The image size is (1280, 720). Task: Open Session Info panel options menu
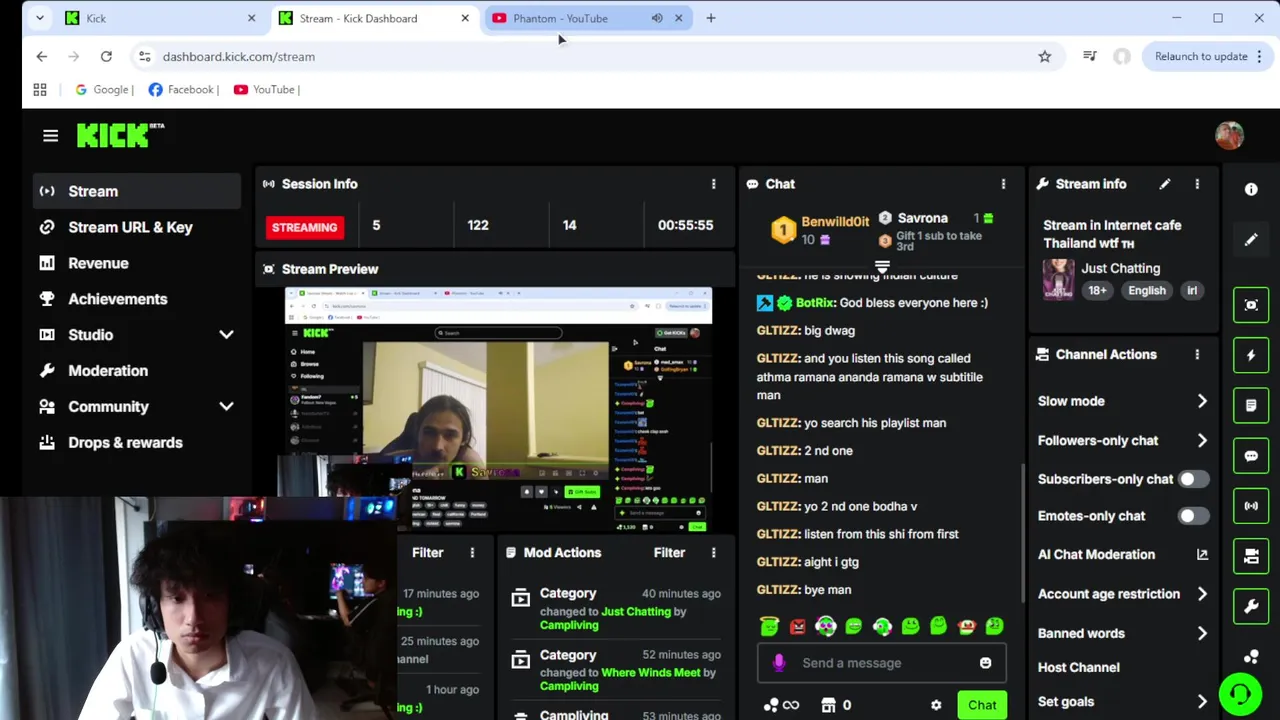(x=713, y=184)
